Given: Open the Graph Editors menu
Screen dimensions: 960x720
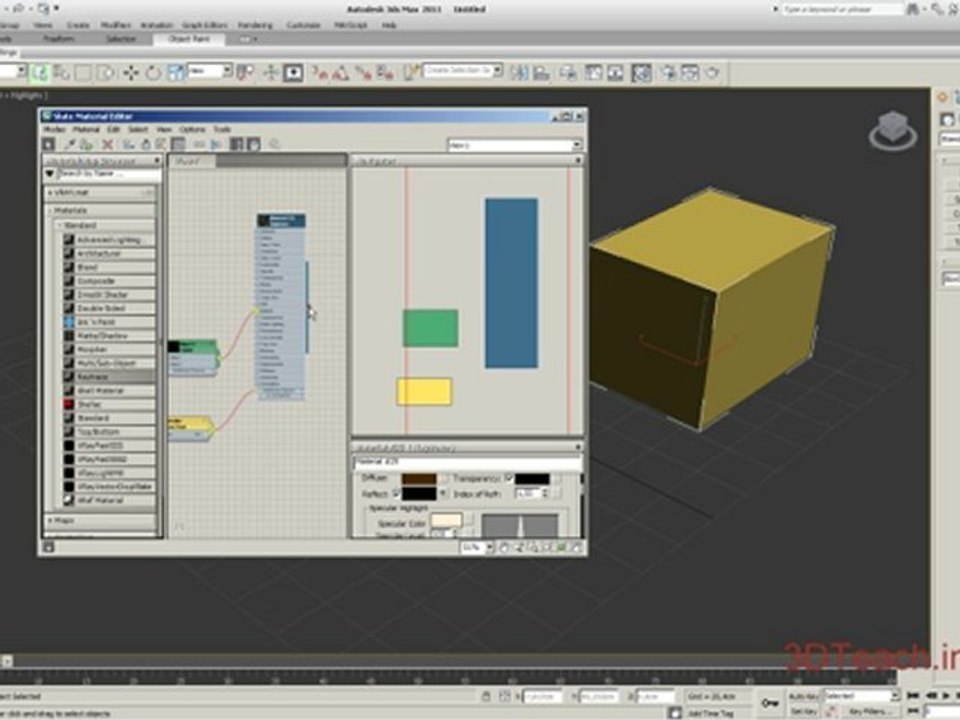Looking at the screenshot, I should [204, 25].
